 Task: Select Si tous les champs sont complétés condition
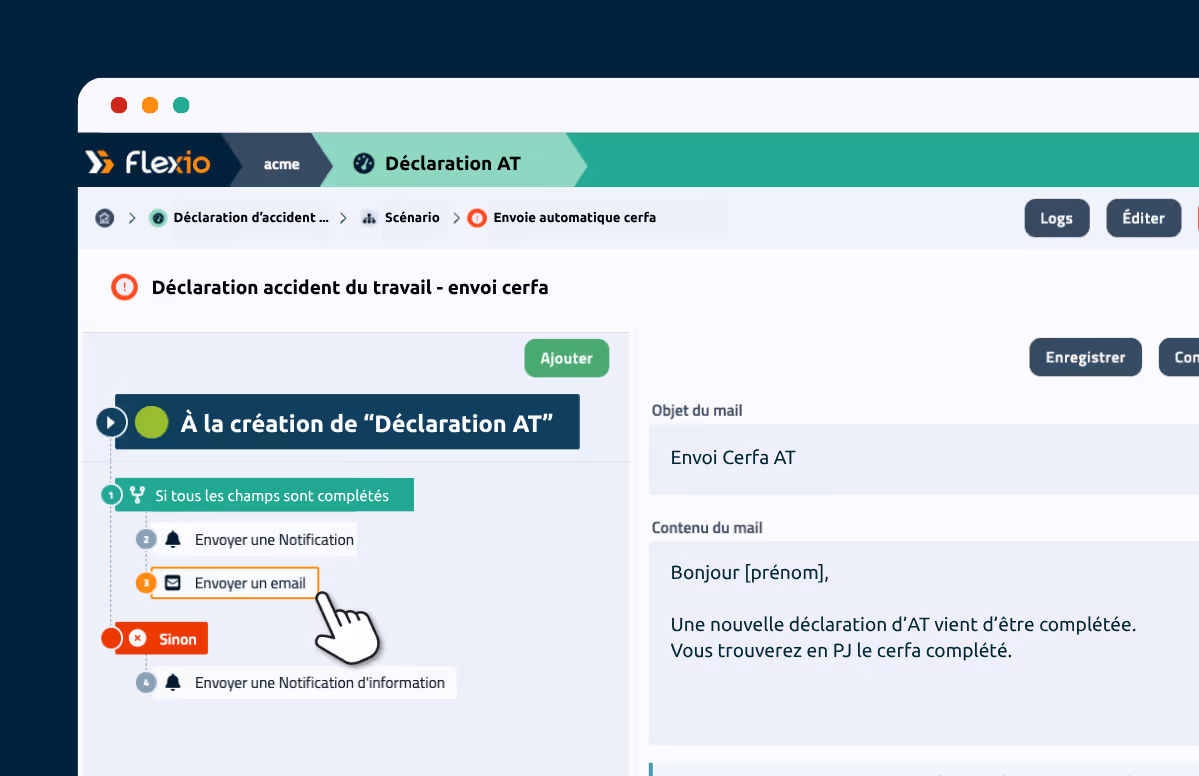point(265,495)
